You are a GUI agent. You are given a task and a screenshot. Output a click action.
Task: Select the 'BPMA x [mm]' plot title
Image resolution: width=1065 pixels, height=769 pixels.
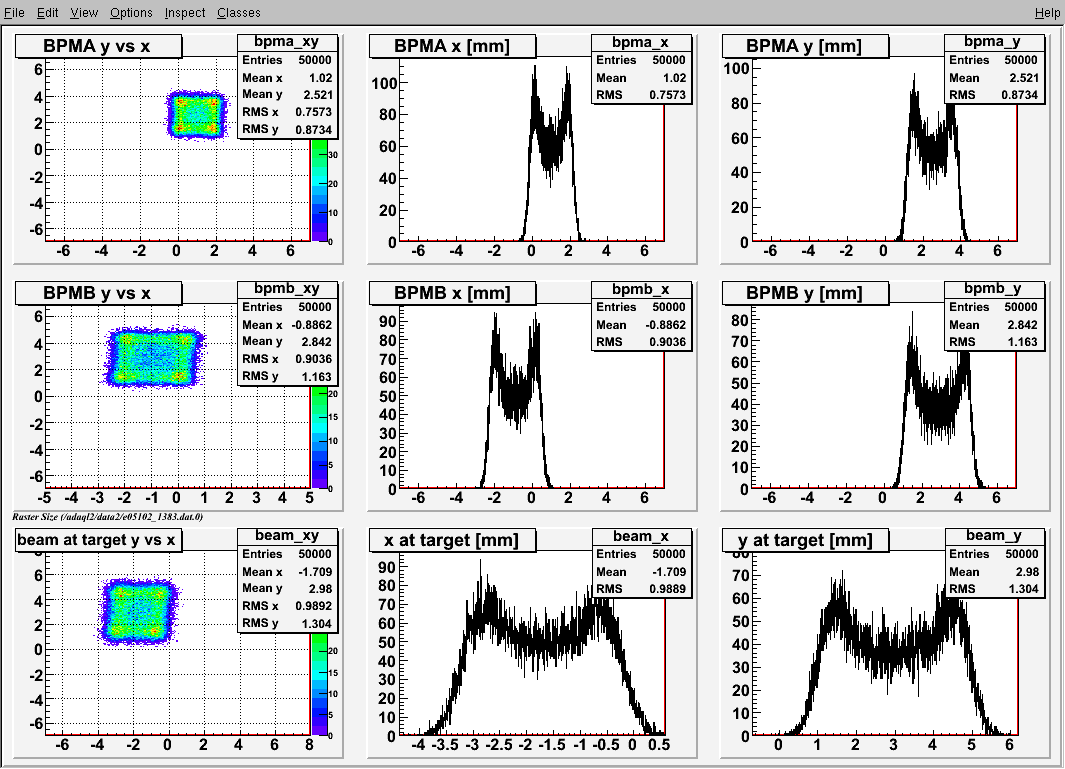pos(452,46)
